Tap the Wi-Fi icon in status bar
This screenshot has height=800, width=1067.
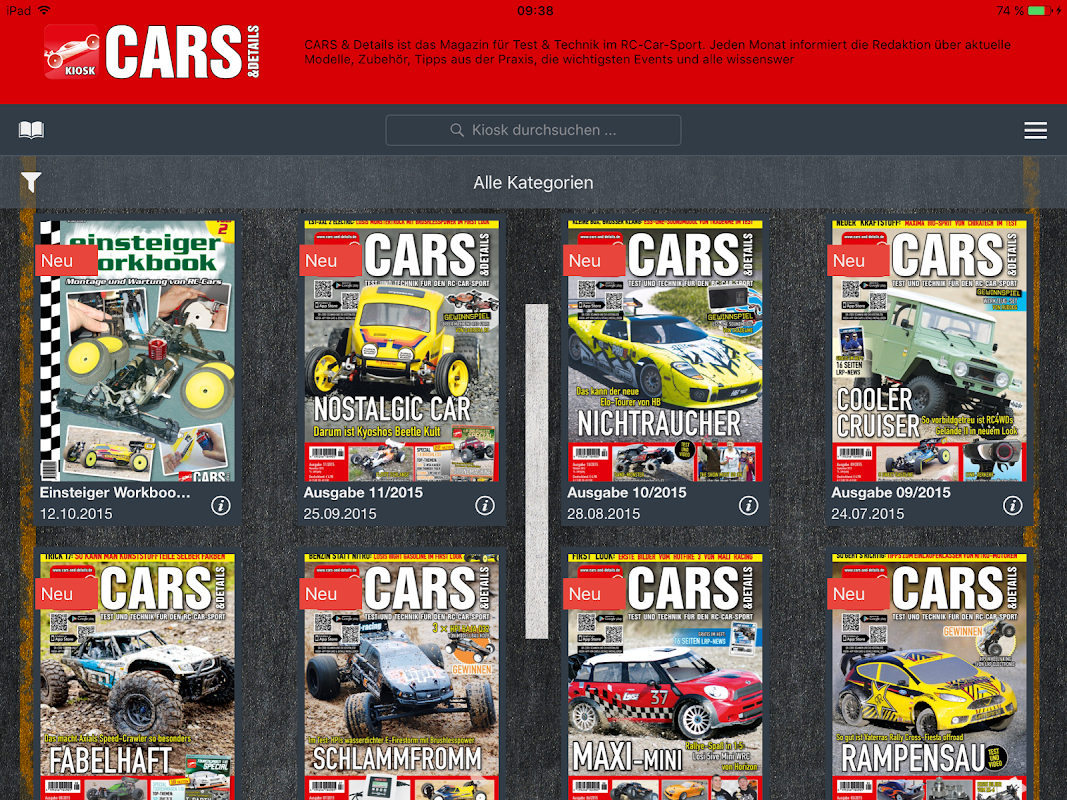[44, 10]
